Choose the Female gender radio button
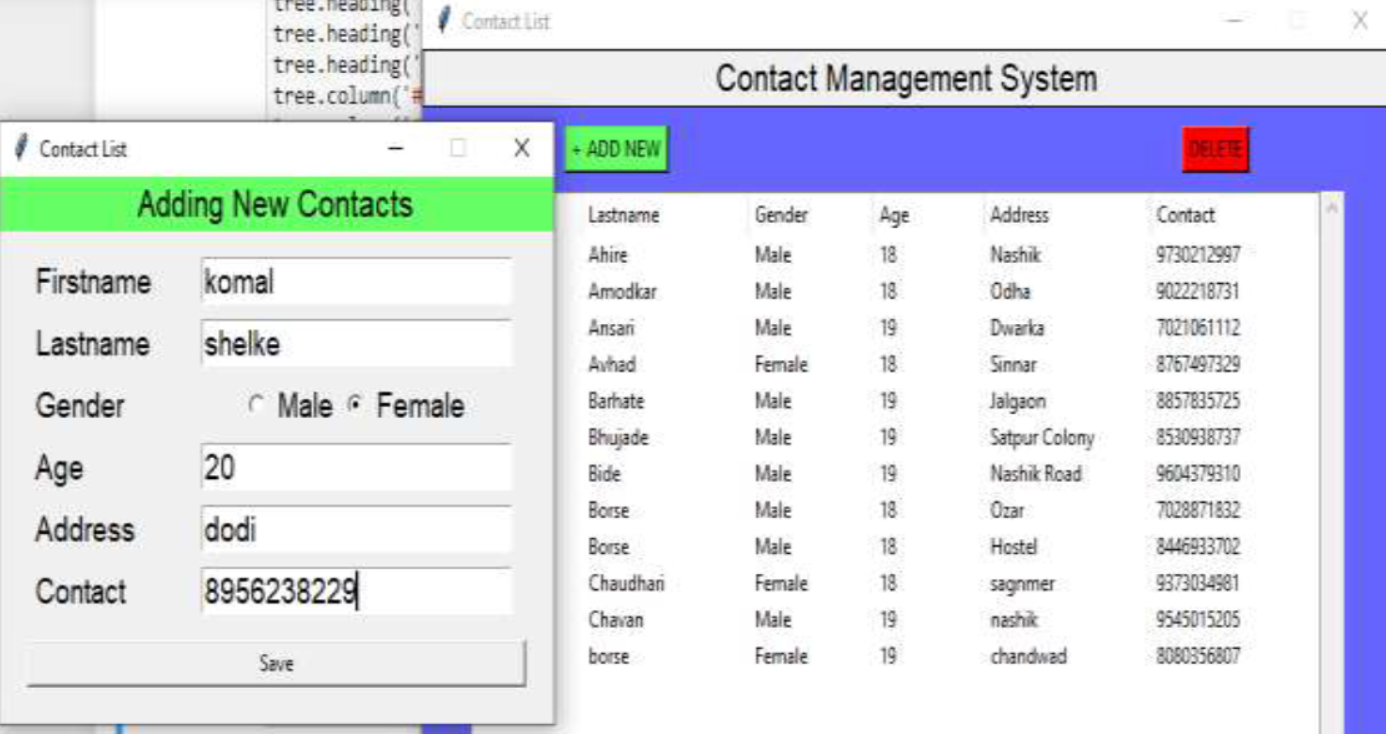 tap(353, 407)
